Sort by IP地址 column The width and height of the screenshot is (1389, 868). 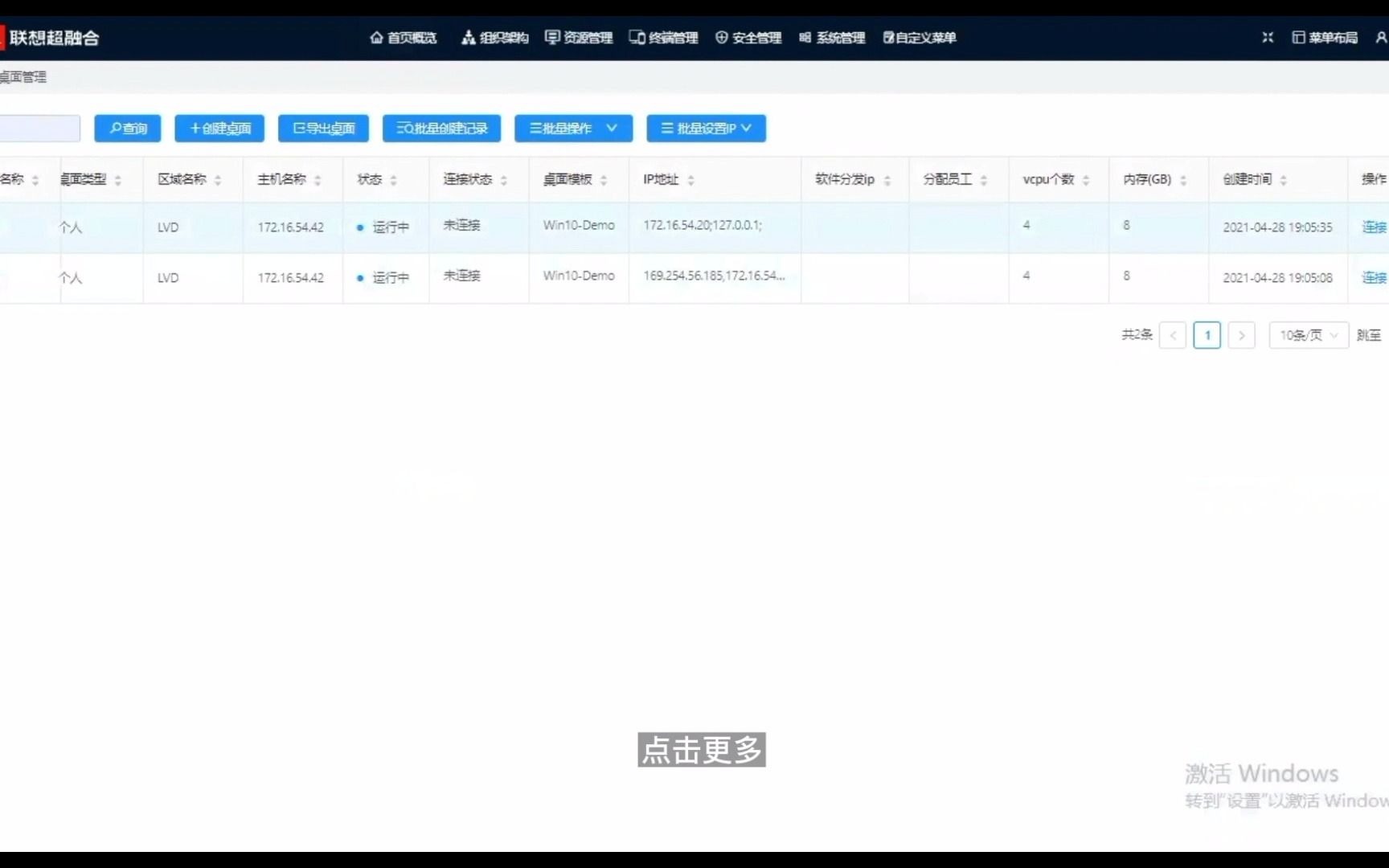point(690,180)
